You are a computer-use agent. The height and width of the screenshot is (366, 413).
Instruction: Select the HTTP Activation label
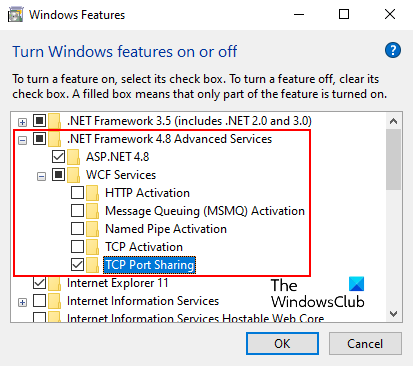147,193
